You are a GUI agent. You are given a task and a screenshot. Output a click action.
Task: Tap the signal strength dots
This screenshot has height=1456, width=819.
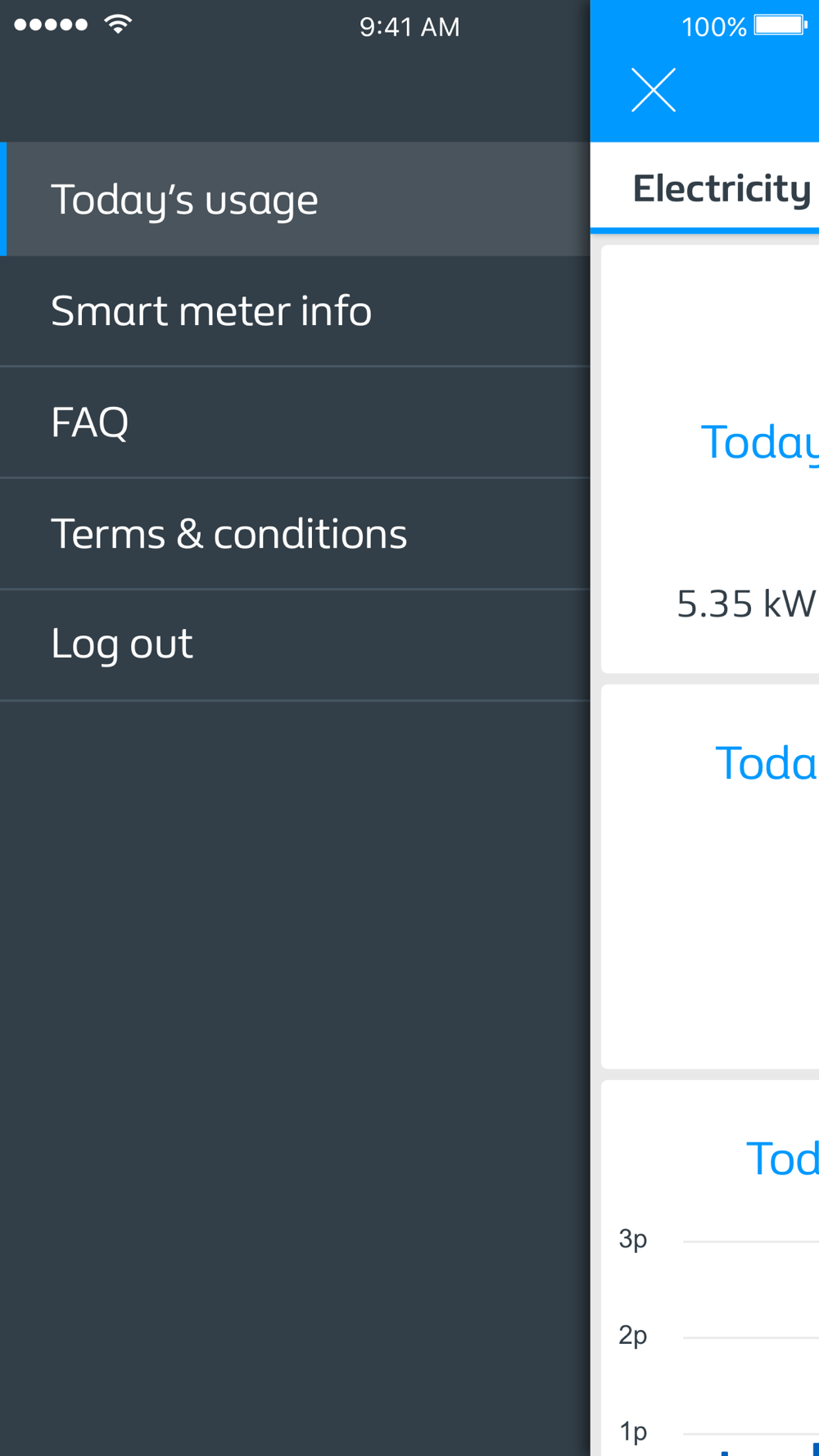(x=51, y=25)
